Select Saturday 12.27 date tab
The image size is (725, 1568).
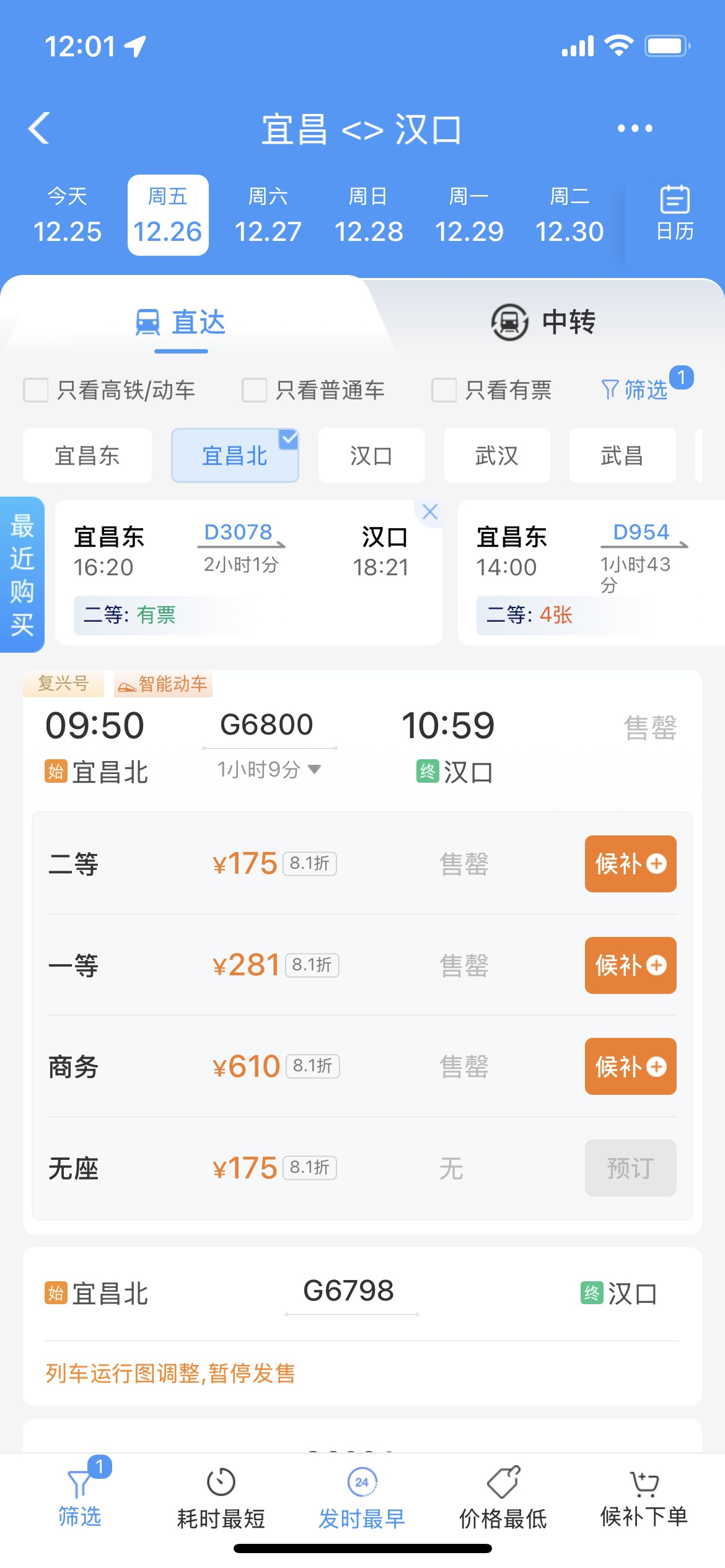[268, 215]
